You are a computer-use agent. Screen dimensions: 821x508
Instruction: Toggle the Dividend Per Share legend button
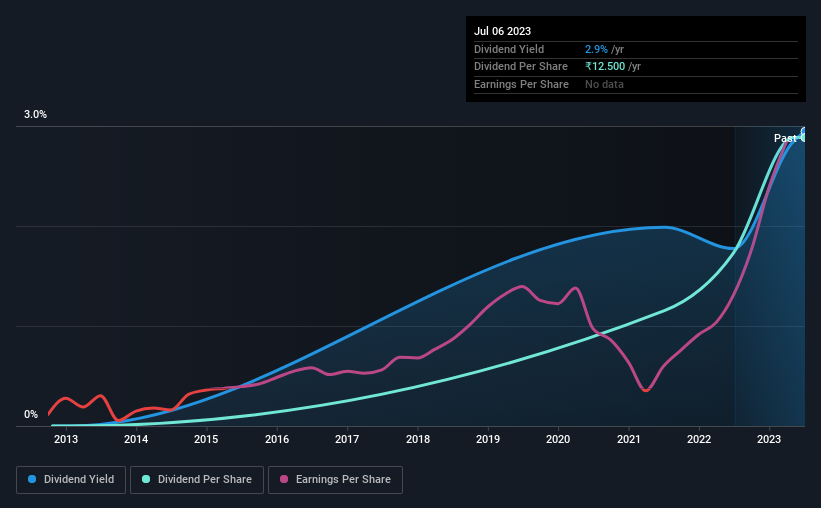coord(197,480)
